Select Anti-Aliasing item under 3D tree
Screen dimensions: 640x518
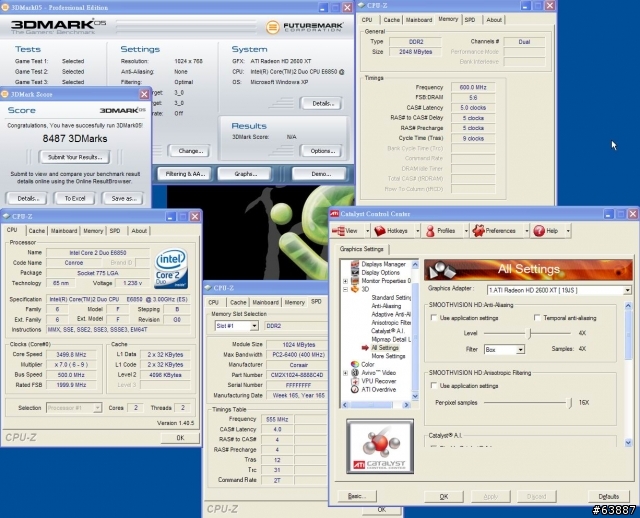click(x=386, y=306)
